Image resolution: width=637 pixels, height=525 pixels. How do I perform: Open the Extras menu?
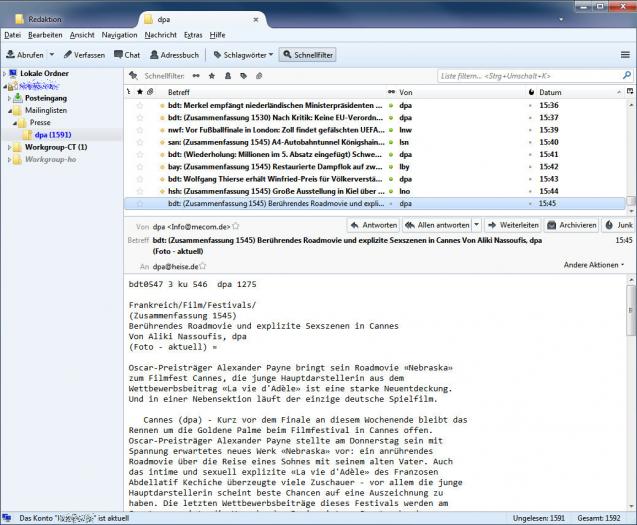(193, 35)
